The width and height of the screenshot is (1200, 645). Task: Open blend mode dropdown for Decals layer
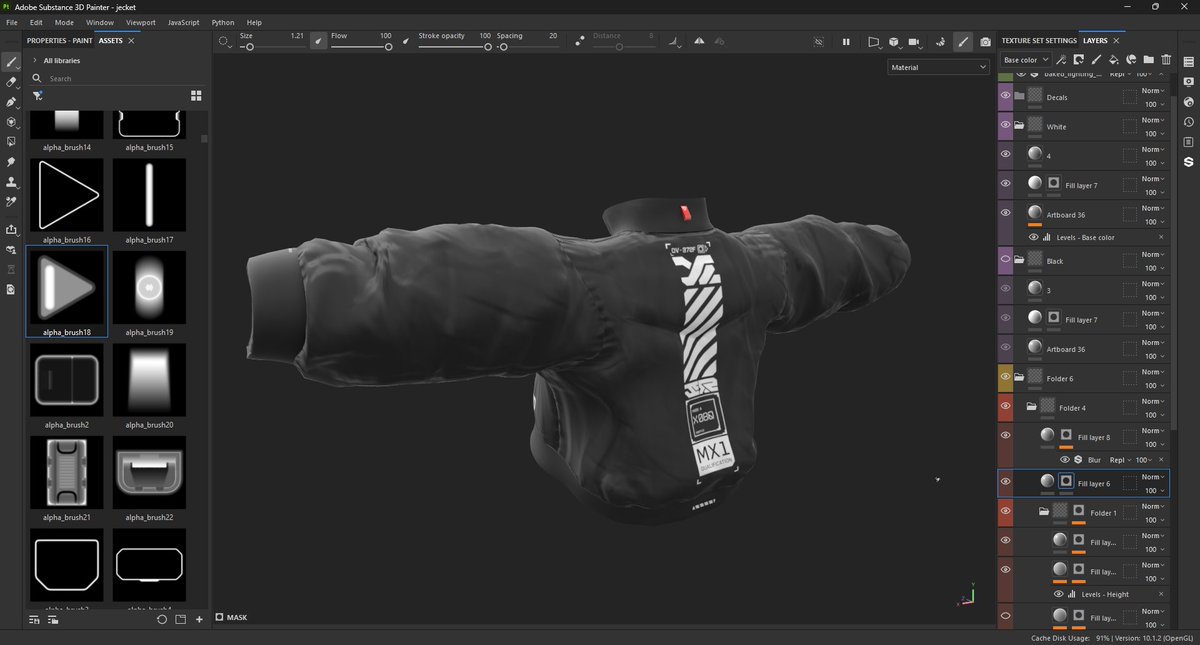coord(1154,91)
